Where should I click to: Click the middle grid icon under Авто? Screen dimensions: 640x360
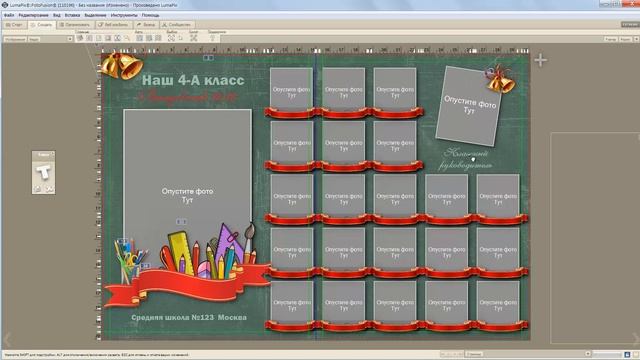point(149,38)
